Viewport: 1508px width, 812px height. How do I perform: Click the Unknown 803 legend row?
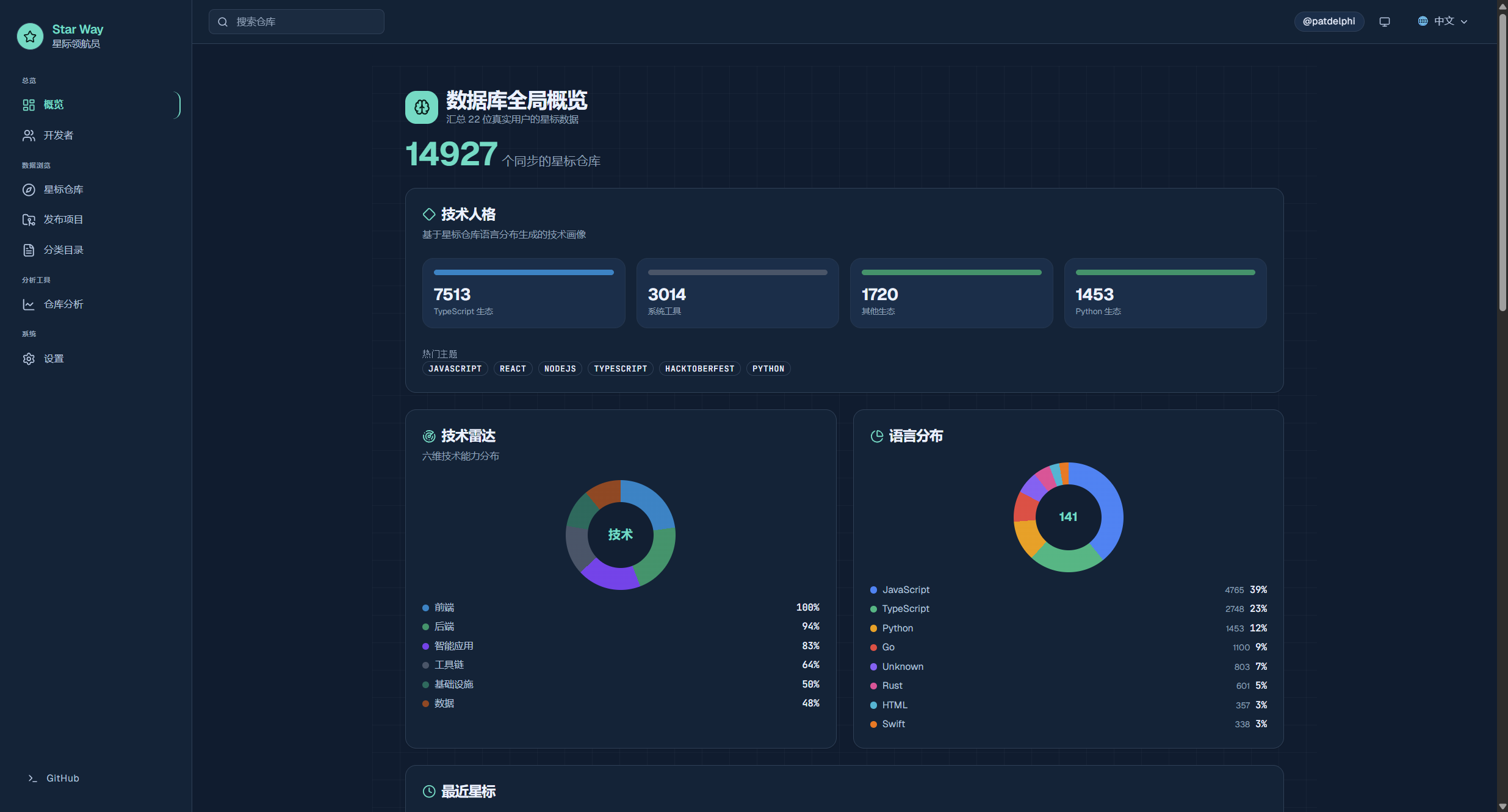tap(1069, 667)
